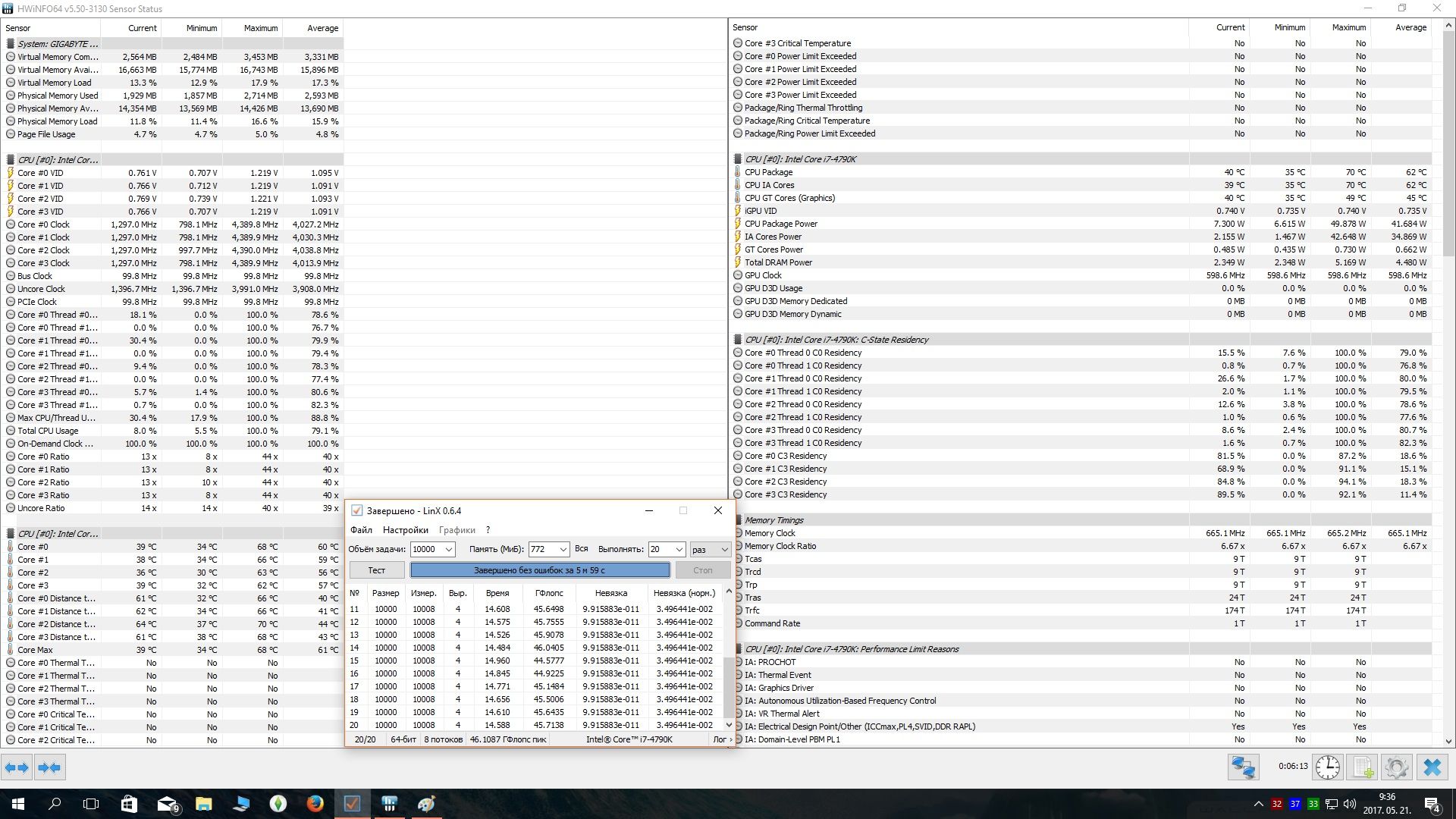Click chip icon beside Memory Timings header
This screenshot has height=819, width=1456.
(738, 520)
